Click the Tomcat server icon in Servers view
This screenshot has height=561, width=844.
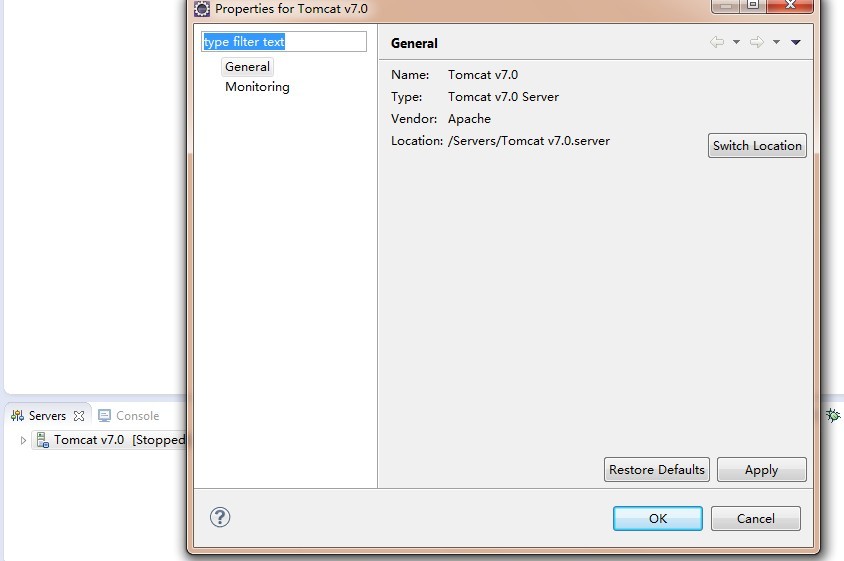(43, 440)
